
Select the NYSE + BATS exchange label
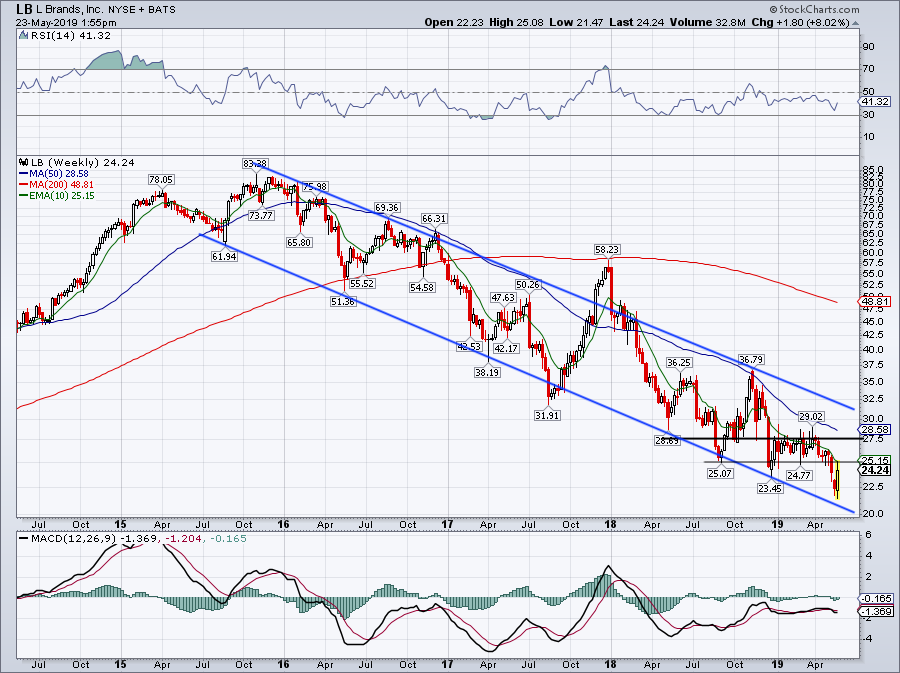(x=142, y=10)
